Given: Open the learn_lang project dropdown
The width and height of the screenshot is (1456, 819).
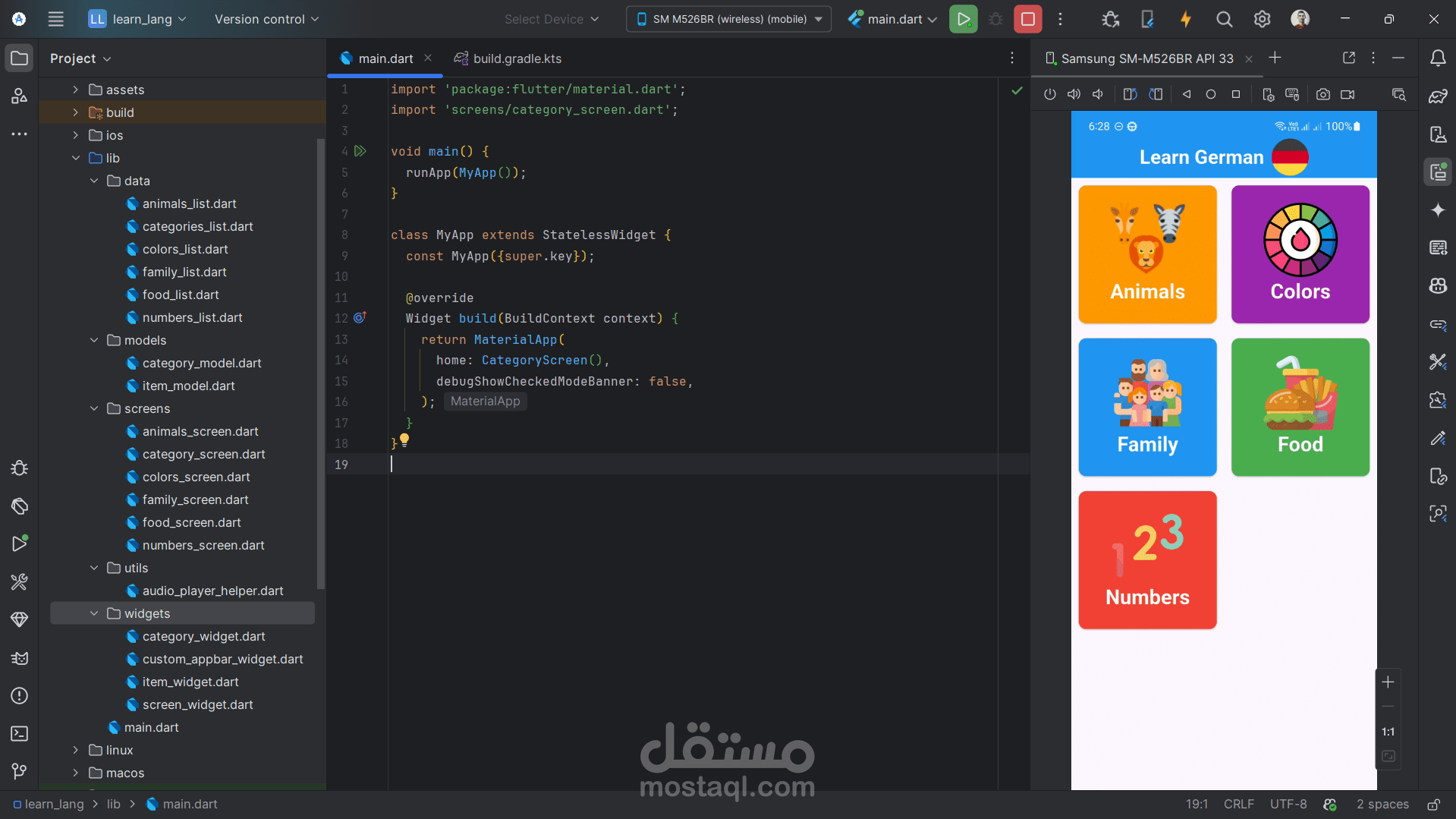Looking at the screenshot, I should click(137, 19).
